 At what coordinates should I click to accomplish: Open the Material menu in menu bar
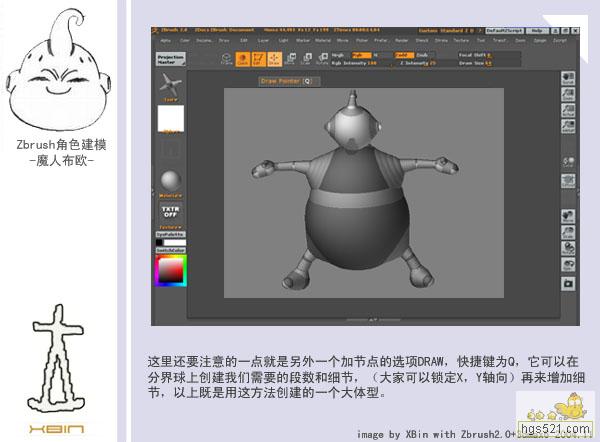(323, 40)
